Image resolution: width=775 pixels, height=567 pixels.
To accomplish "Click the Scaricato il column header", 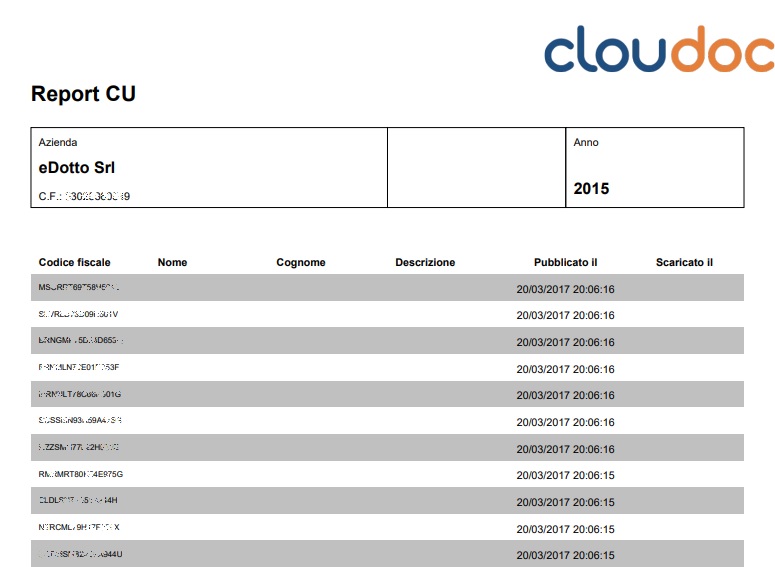I will (x=684, y=262).
